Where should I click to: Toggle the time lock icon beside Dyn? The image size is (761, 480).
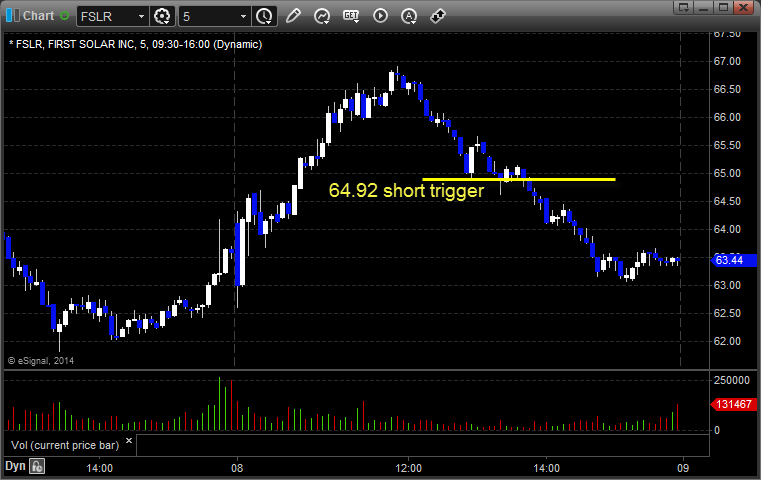(x=37, y=466)
